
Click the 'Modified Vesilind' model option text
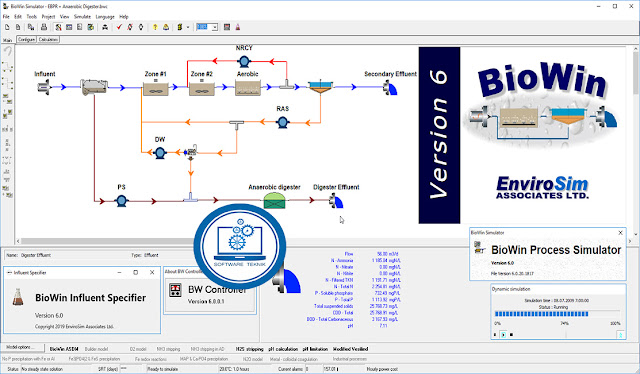[x=351, y=349]
